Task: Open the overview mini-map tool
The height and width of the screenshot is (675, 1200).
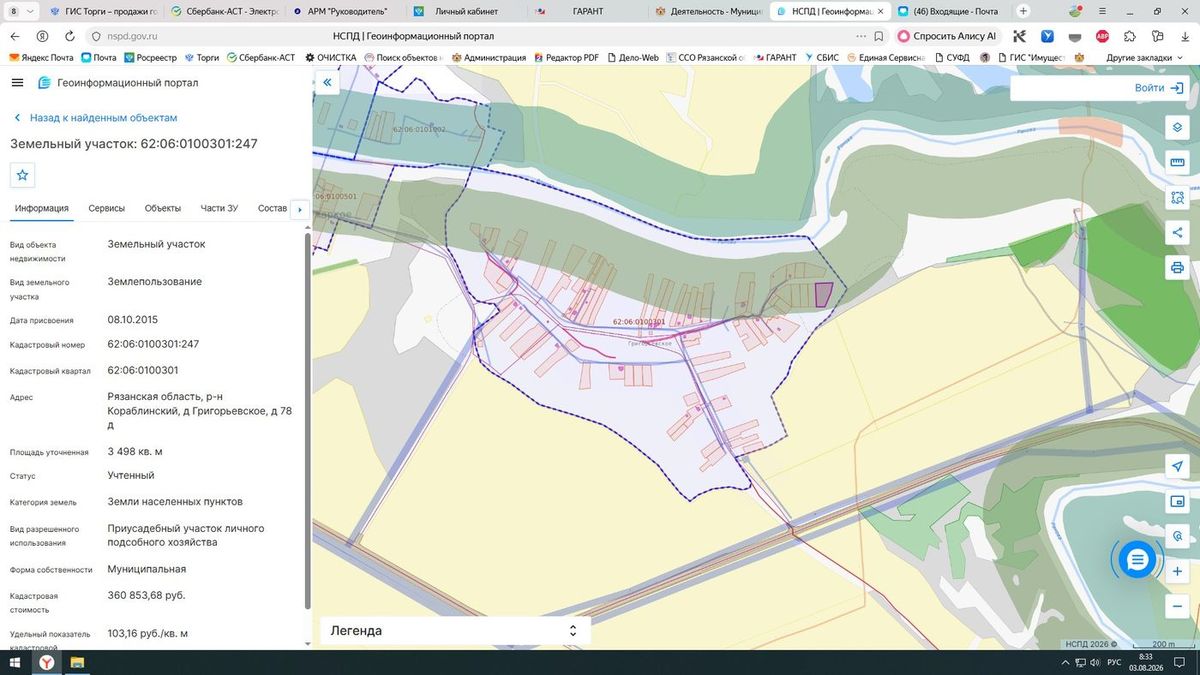Action: [1178, 502]
